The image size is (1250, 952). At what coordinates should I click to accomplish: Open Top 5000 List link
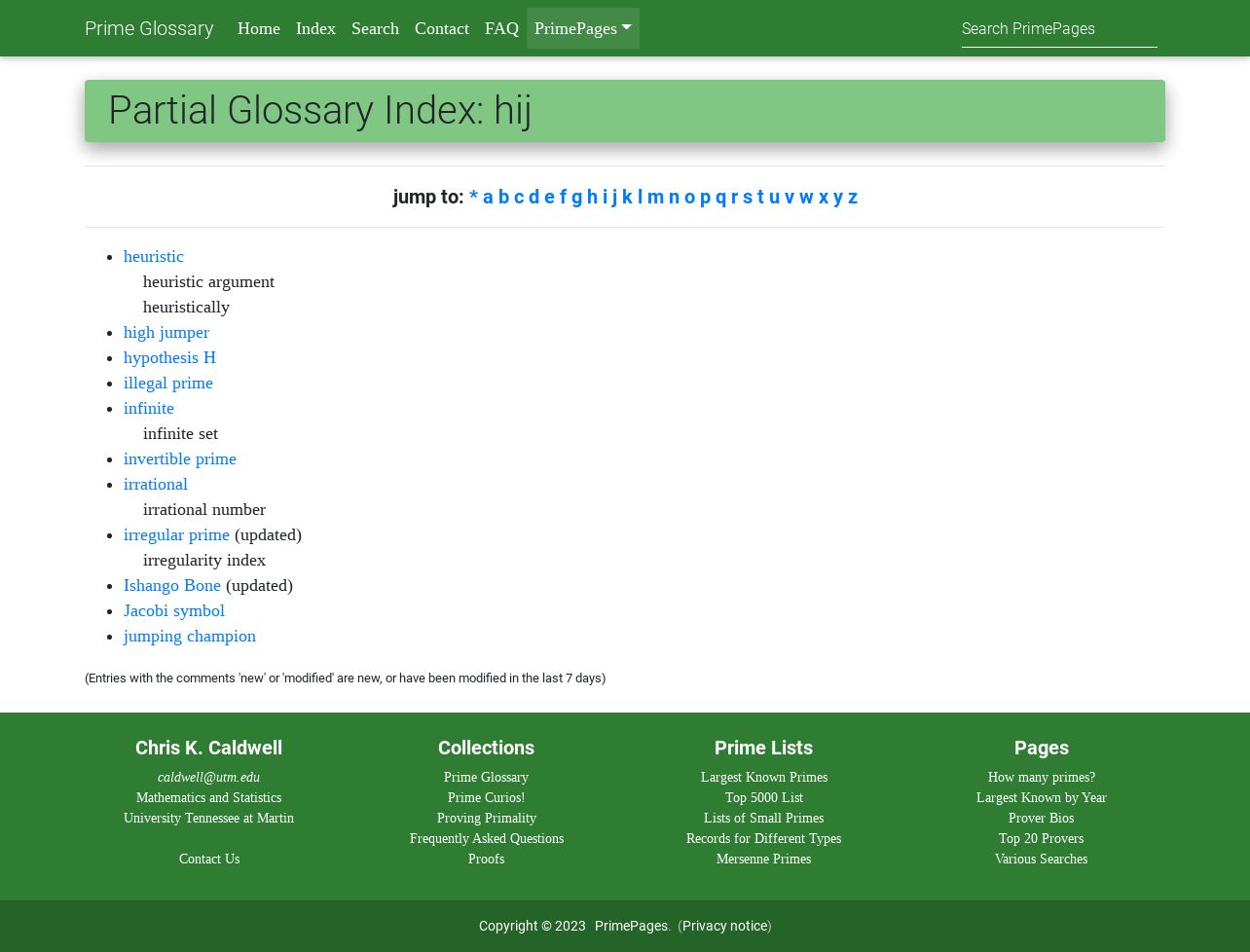[764, 797]
